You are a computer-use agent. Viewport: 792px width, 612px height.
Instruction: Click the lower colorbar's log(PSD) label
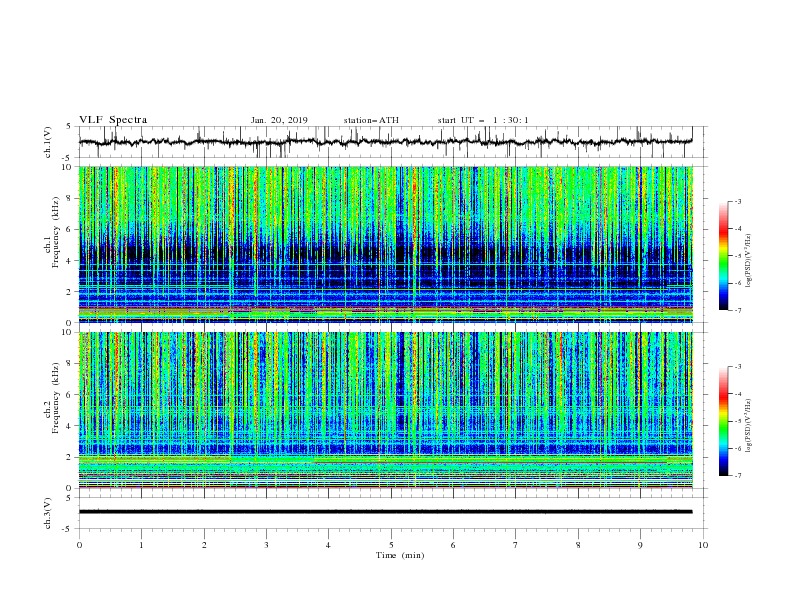(748, 423)
